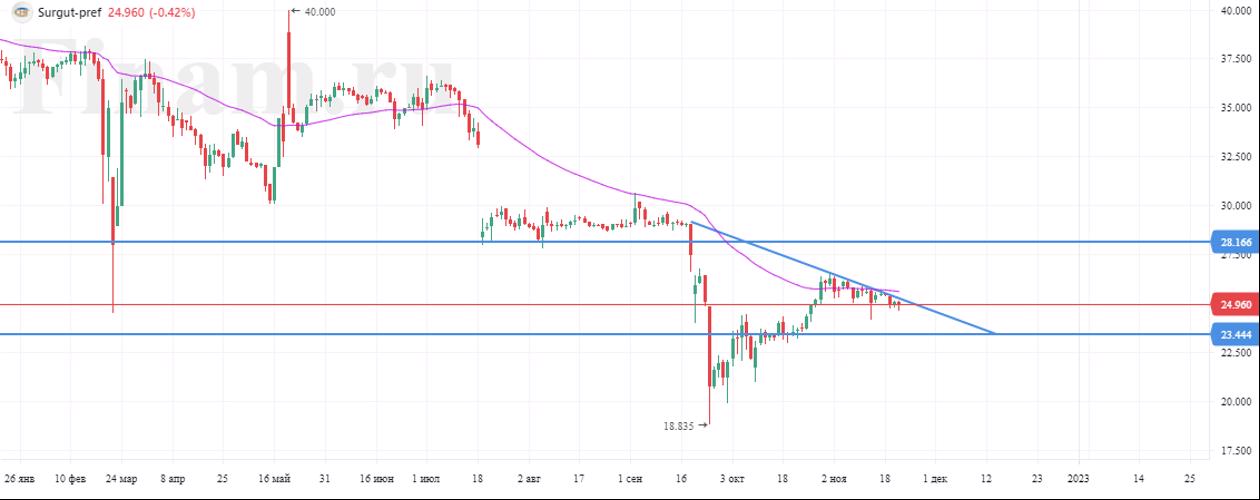Click the Surgut-pref company logo icon
The image size is (1260, 500).
(20, 13)
